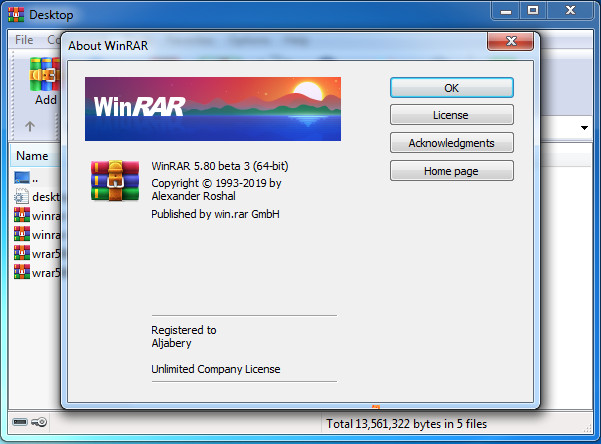Visit the WinRAR Home page button
The width and height of the screenshot is (601, 444).
point(452,171)
